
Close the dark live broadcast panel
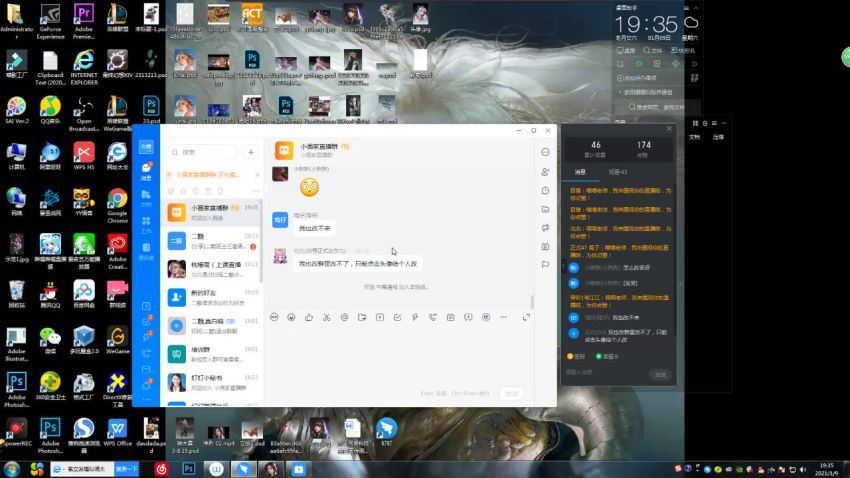click(x=668, y=129)
